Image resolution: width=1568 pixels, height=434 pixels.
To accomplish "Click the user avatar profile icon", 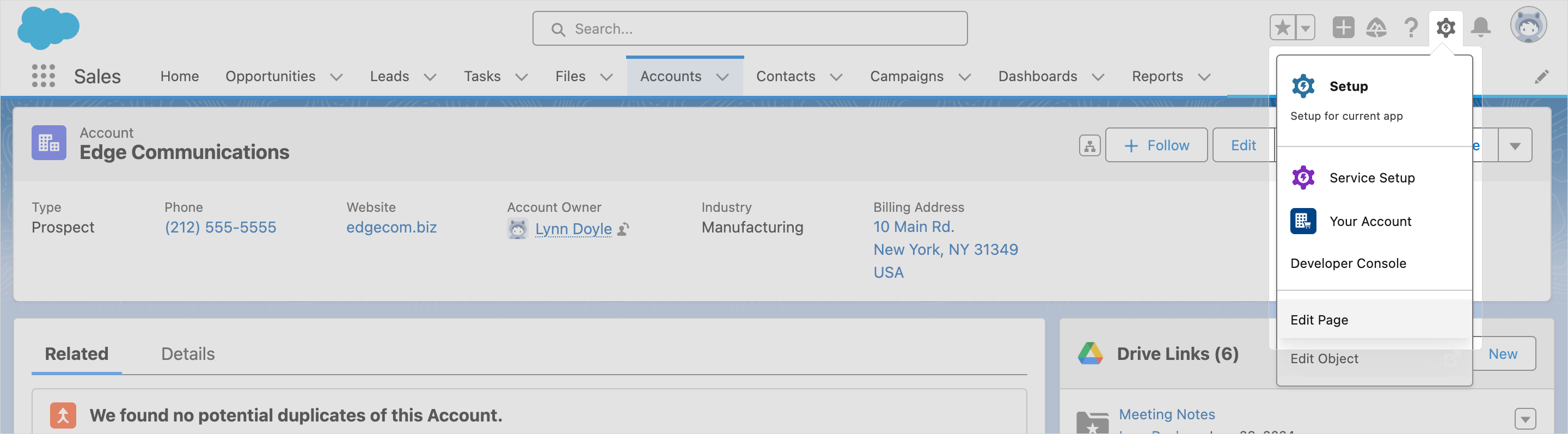I will click(1528, 26).
